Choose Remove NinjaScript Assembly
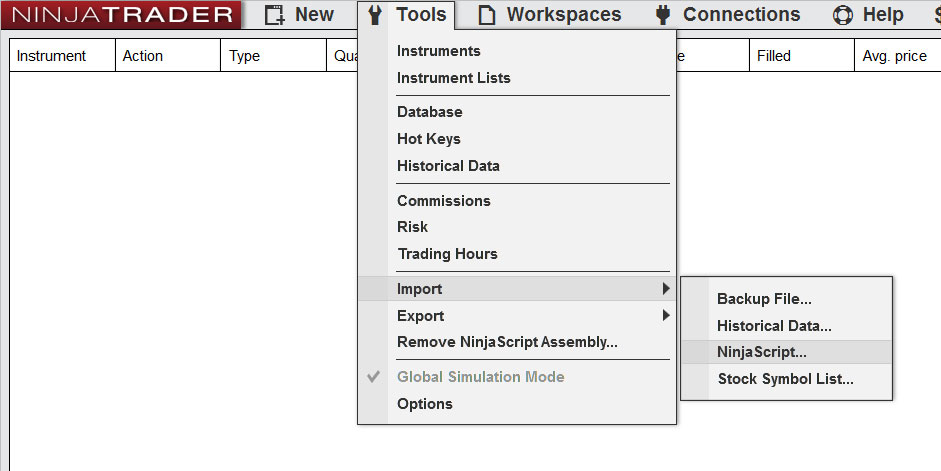 click(x=507, y=342)
